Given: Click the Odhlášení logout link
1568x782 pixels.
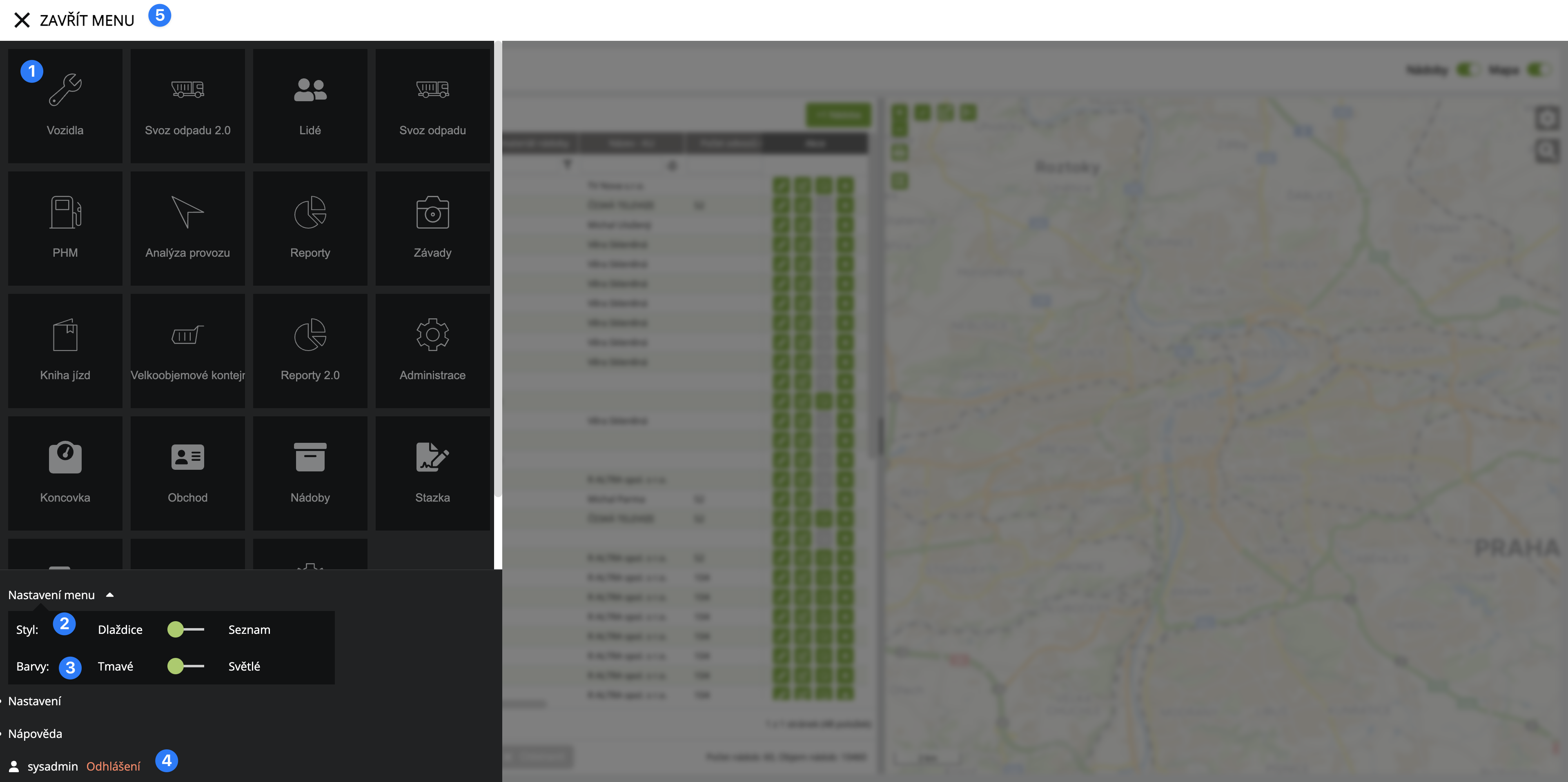Looking at the screenshot, I should point(113,766).
